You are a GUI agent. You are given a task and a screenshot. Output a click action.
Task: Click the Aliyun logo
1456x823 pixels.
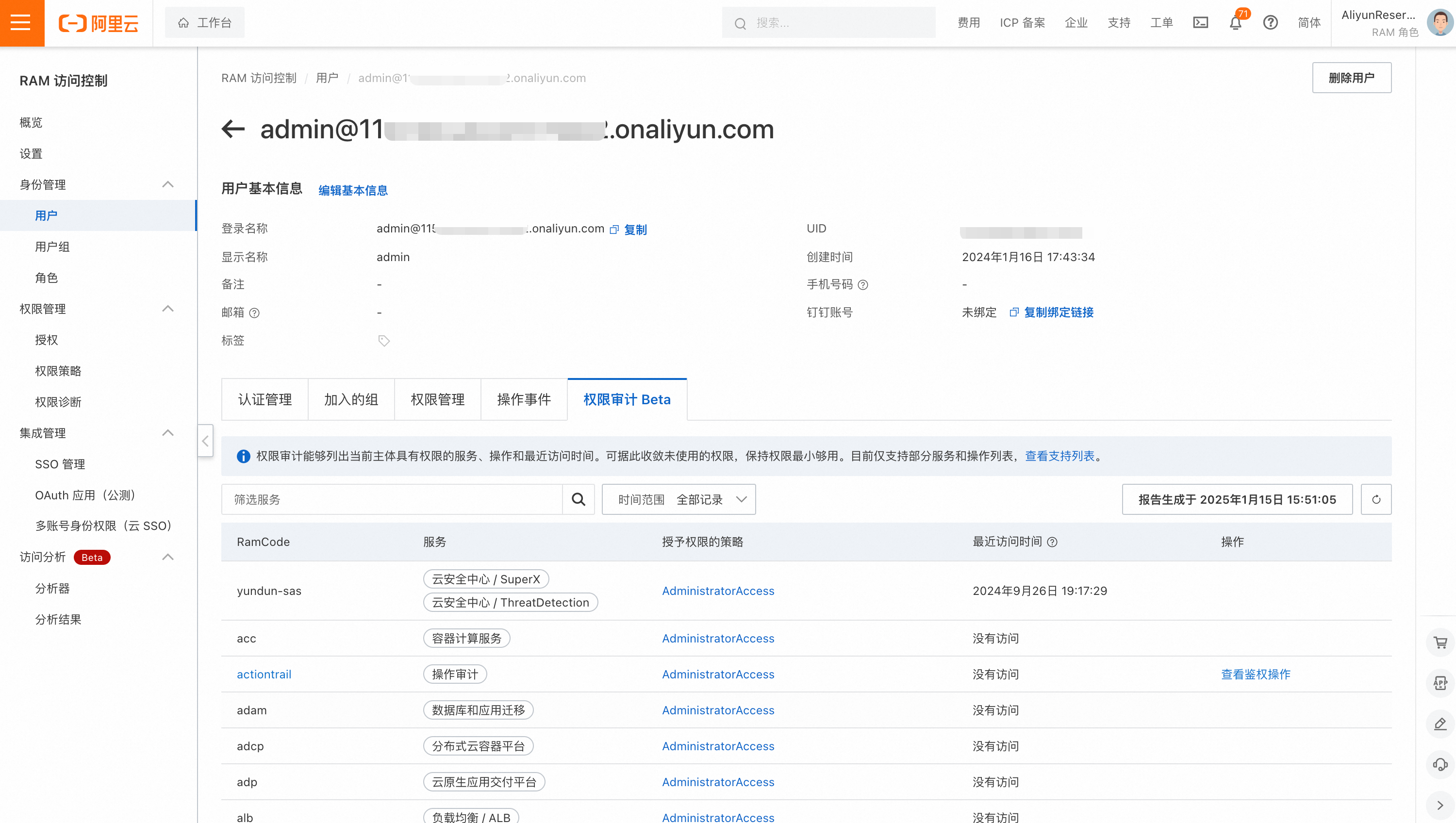tap(99, 23)
